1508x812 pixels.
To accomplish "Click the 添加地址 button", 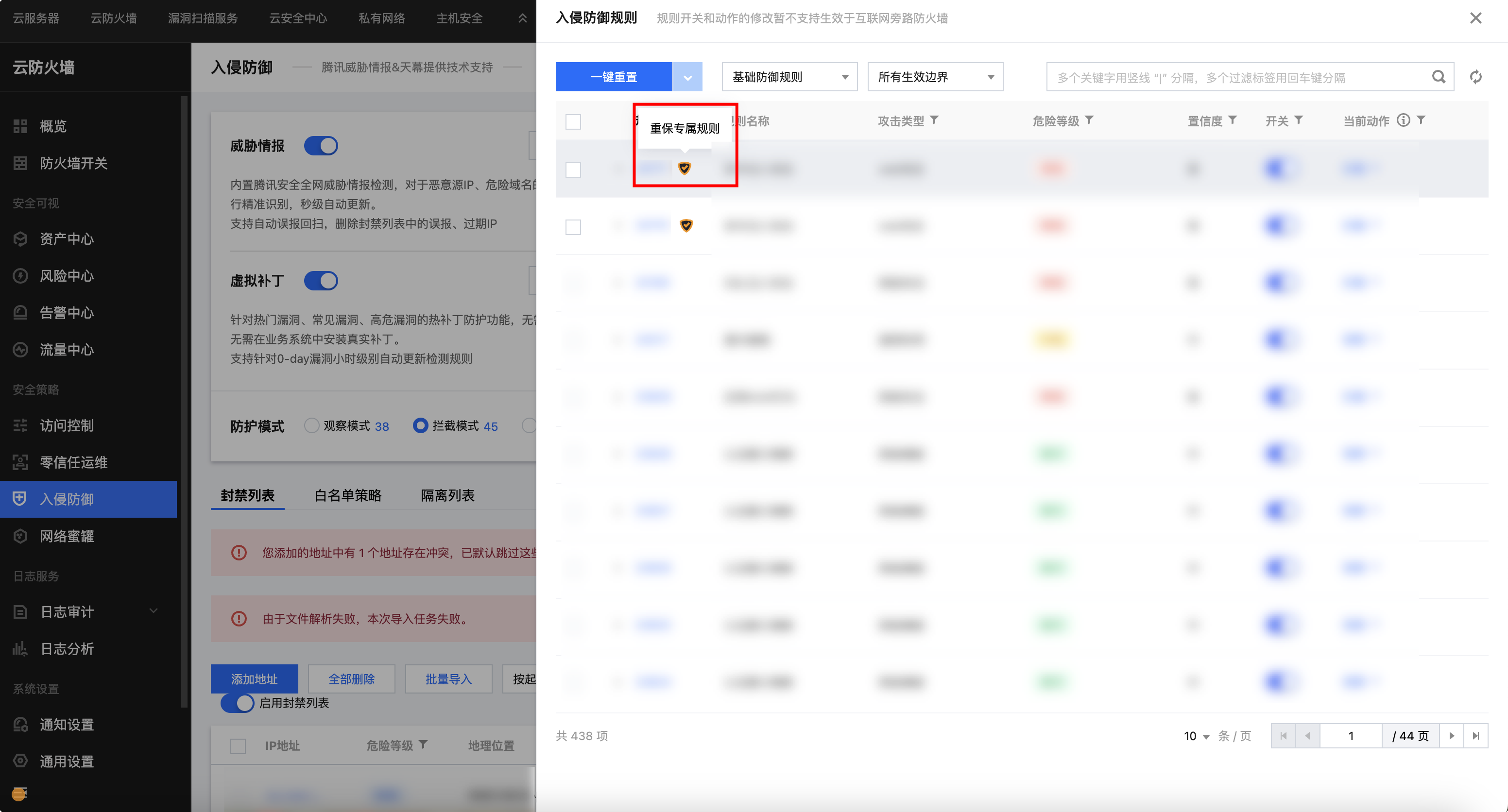I will [x=254, y=679].
